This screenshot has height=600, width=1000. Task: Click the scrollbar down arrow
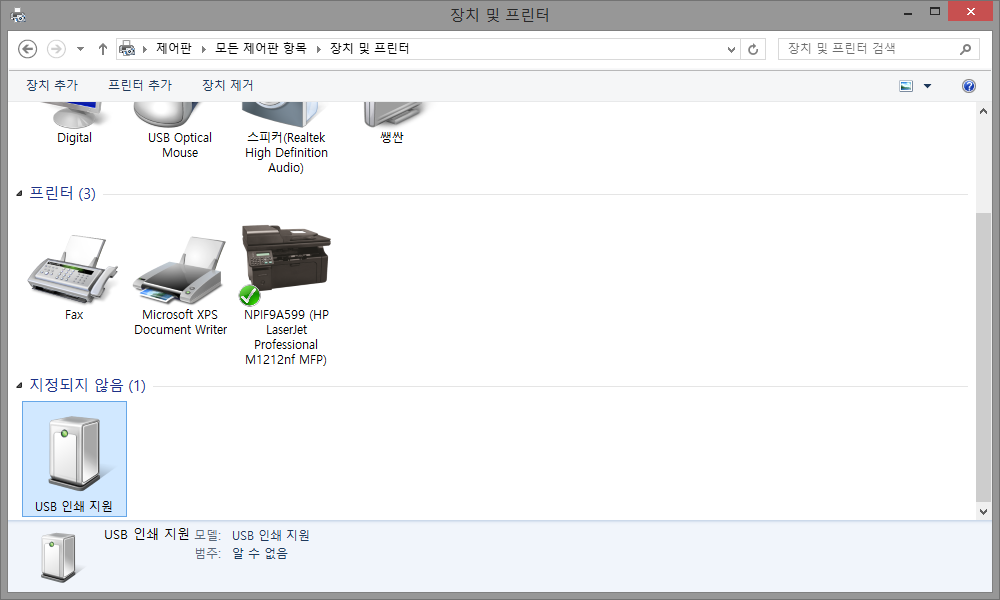tap(983, 511)
